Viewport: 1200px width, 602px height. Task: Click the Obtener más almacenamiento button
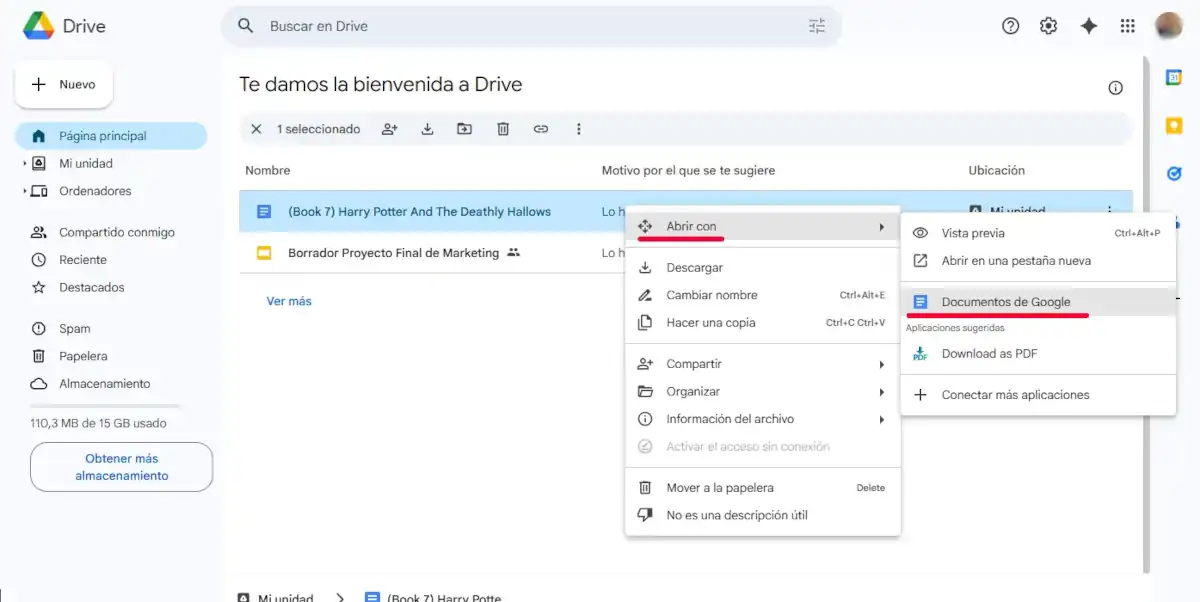[121, 467]
